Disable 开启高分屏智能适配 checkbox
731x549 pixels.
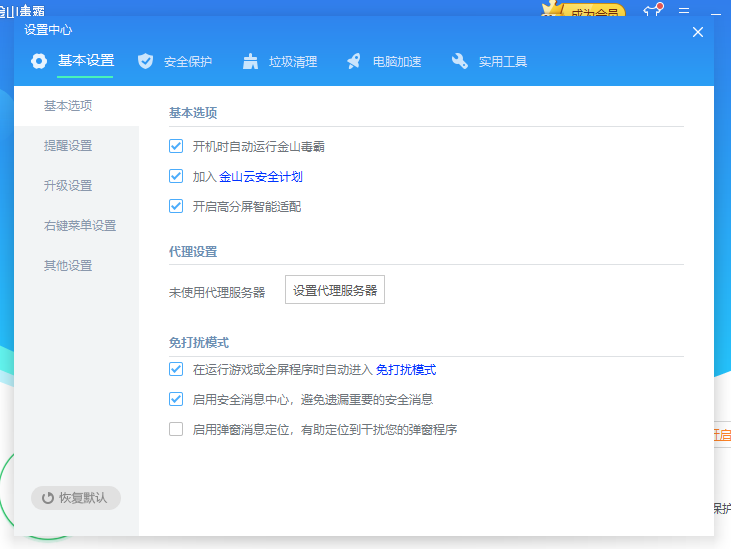coord(176,206)
